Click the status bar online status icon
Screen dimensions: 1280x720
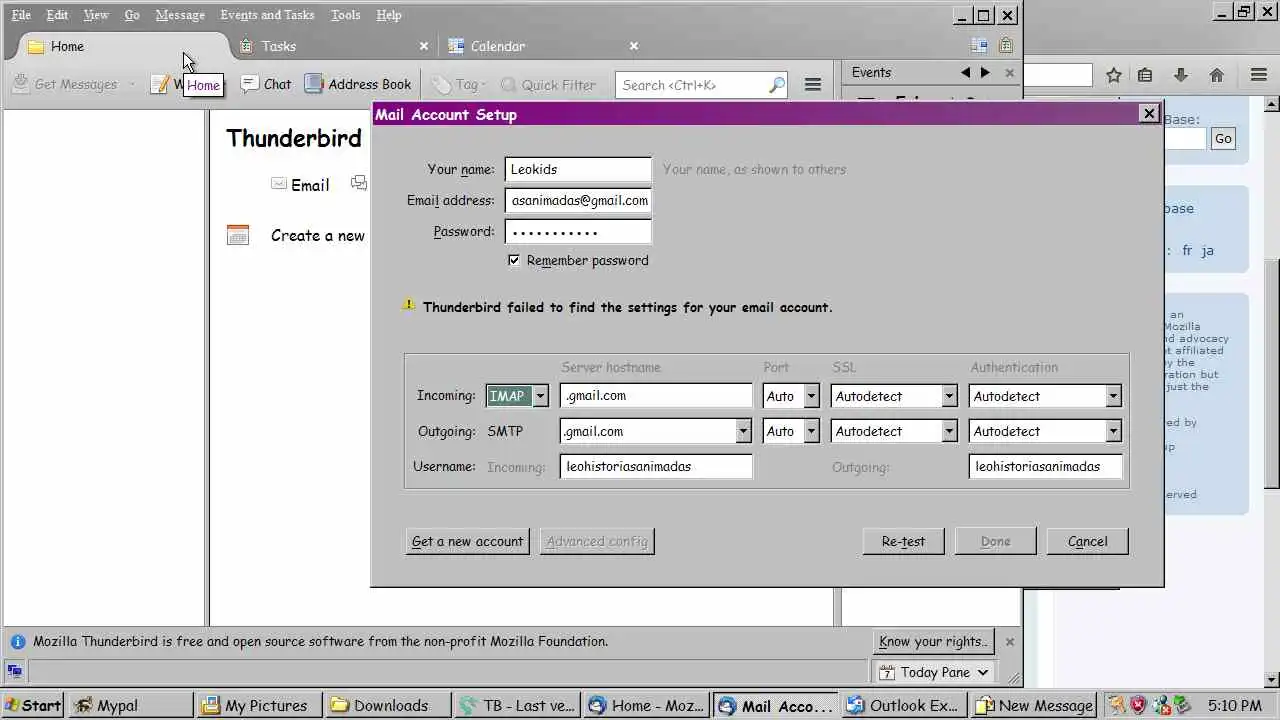pyautogui.click(x=14, y=671)
